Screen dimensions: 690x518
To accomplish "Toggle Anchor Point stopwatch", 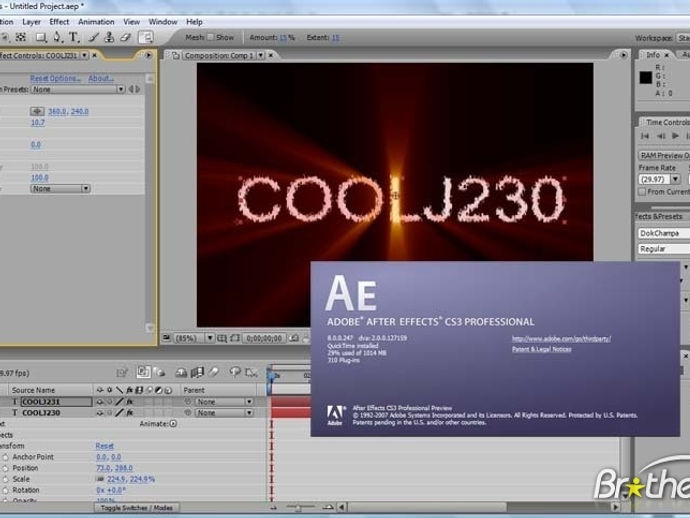I will click(5, 457).
